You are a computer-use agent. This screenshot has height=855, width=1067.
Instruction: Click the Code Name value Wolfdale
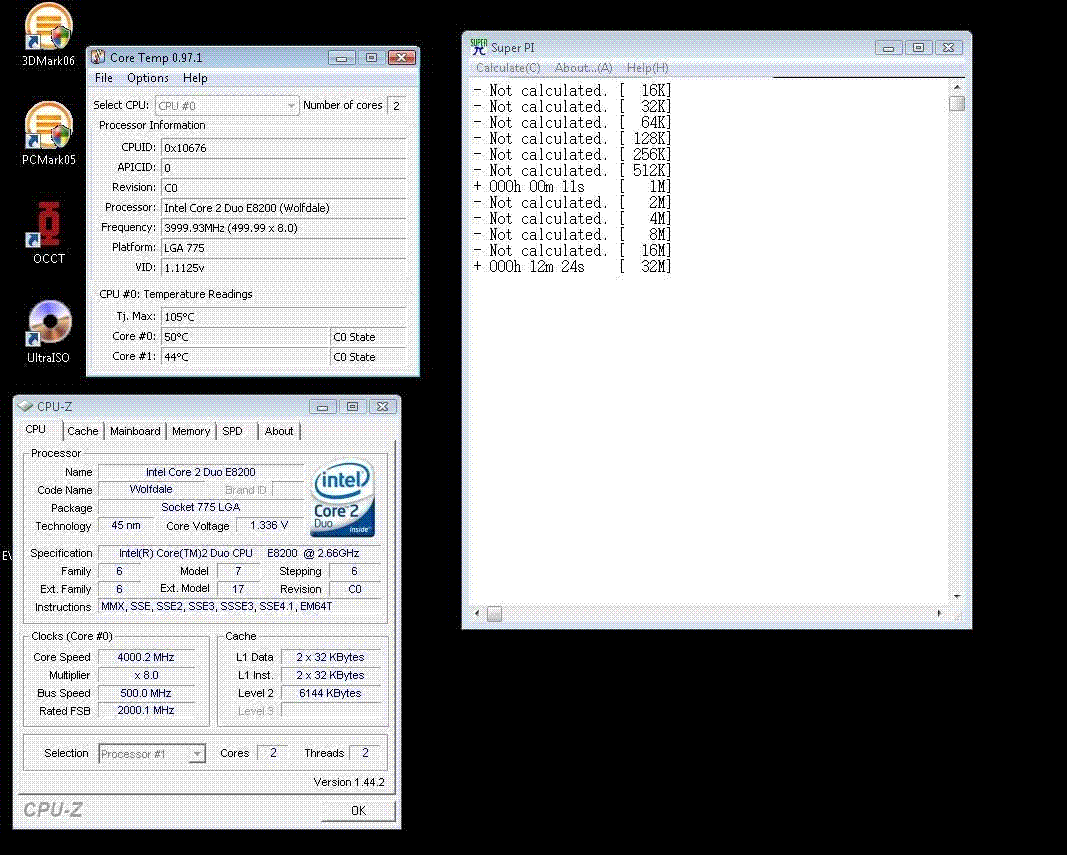(x=150, y=489)
